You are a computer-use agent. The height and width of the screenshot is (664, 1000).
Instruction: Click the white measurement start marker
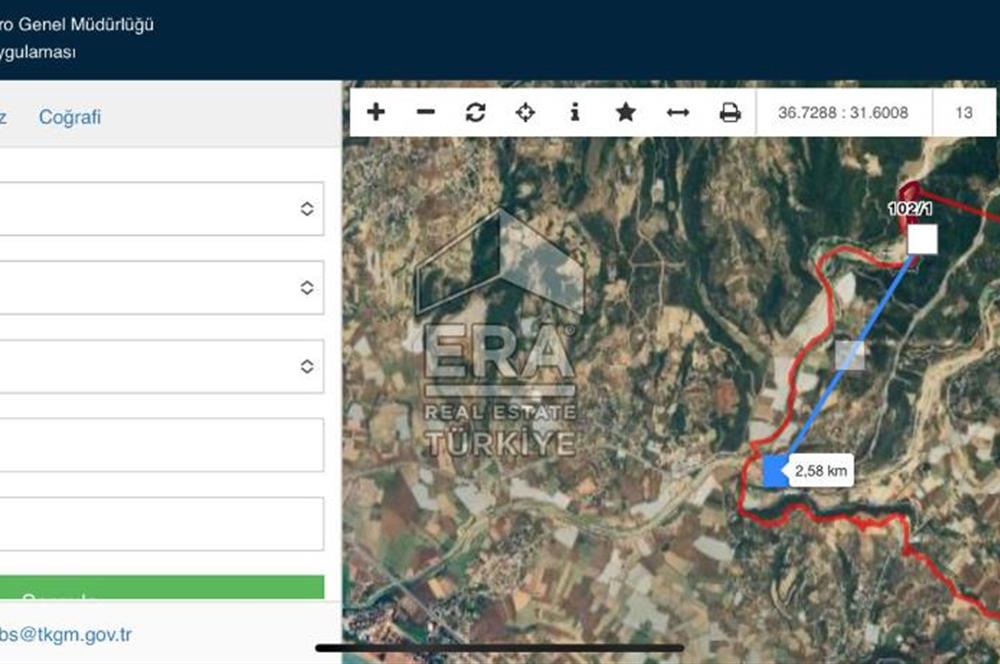coord(922,239)
